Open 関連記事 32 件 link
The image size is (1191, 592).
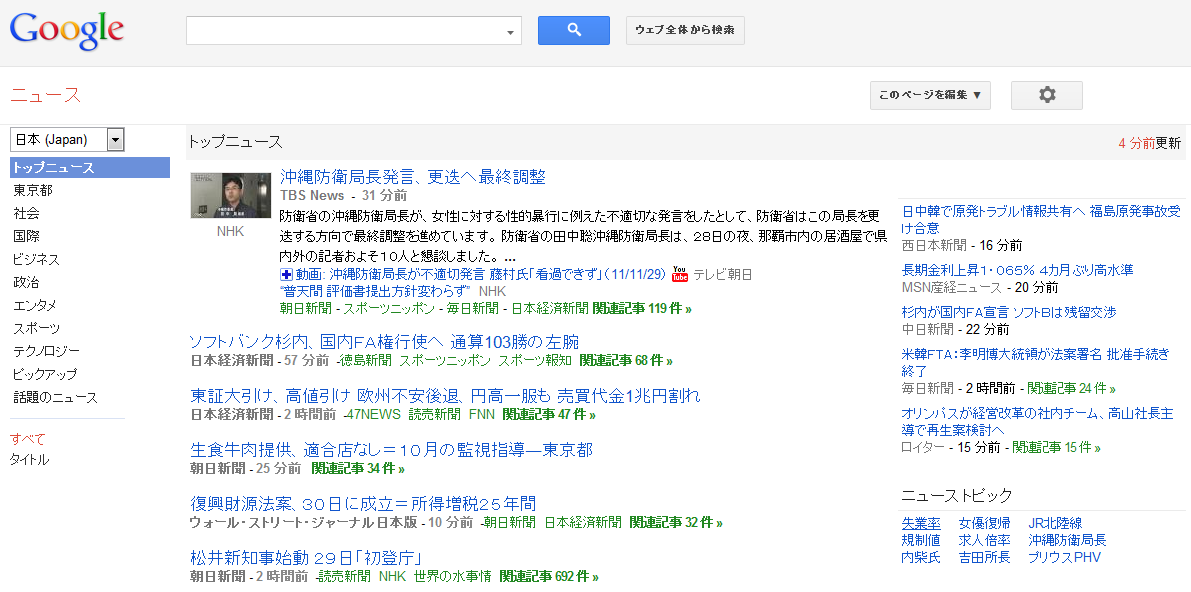[x=676, y=523]
